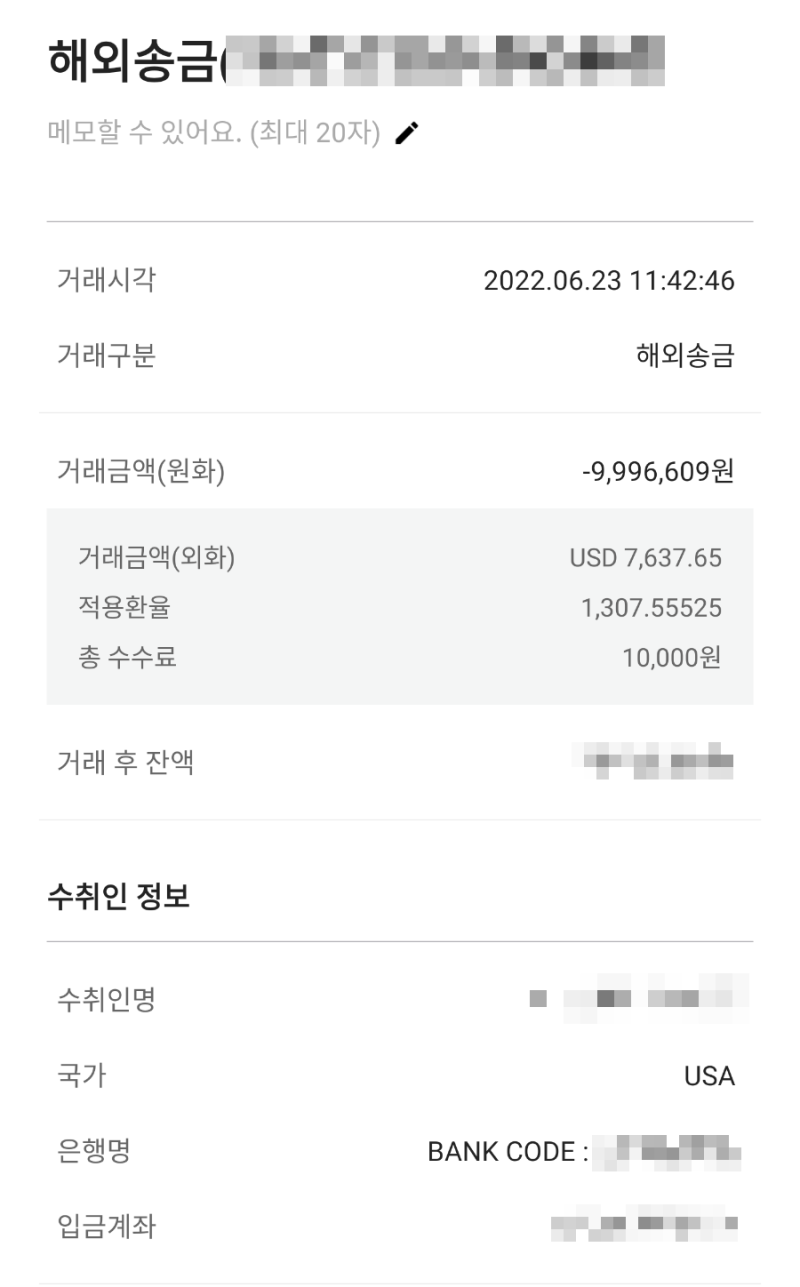Tap the 해외송금 transaction type value
The image size is (800, 1287).
[x=685, y=356]
